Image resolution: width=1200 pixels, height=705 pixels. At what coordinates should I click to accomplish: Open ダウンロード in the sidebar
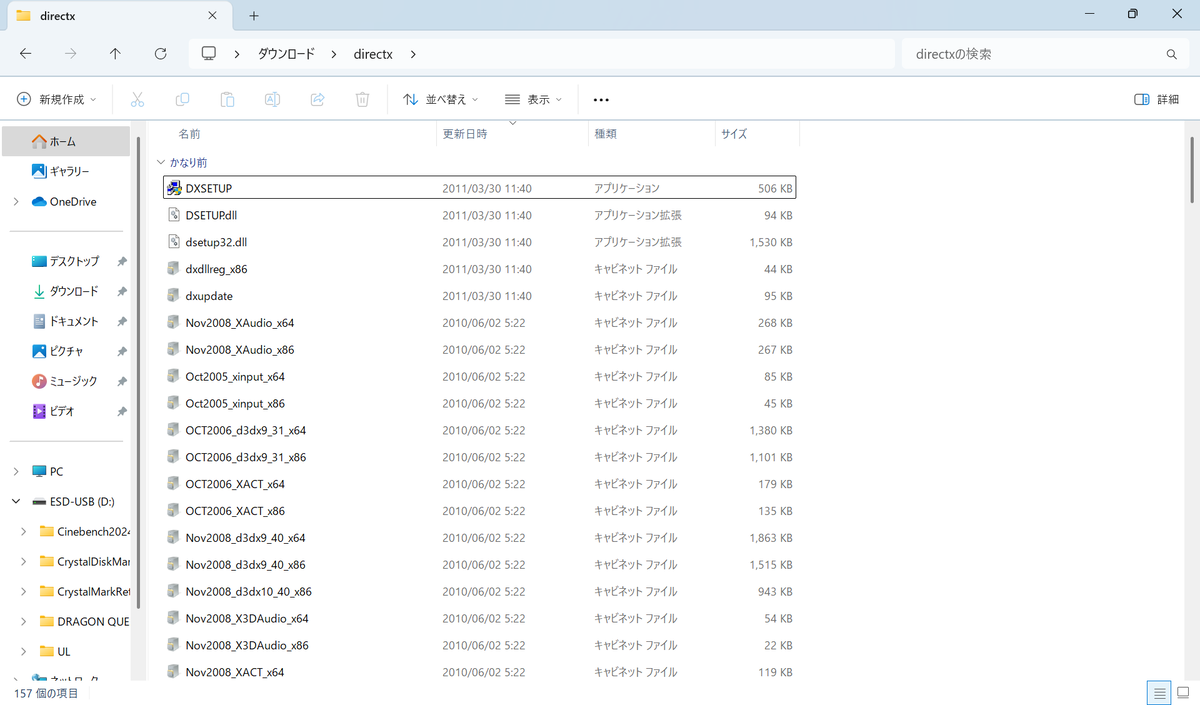click(65, 291)
